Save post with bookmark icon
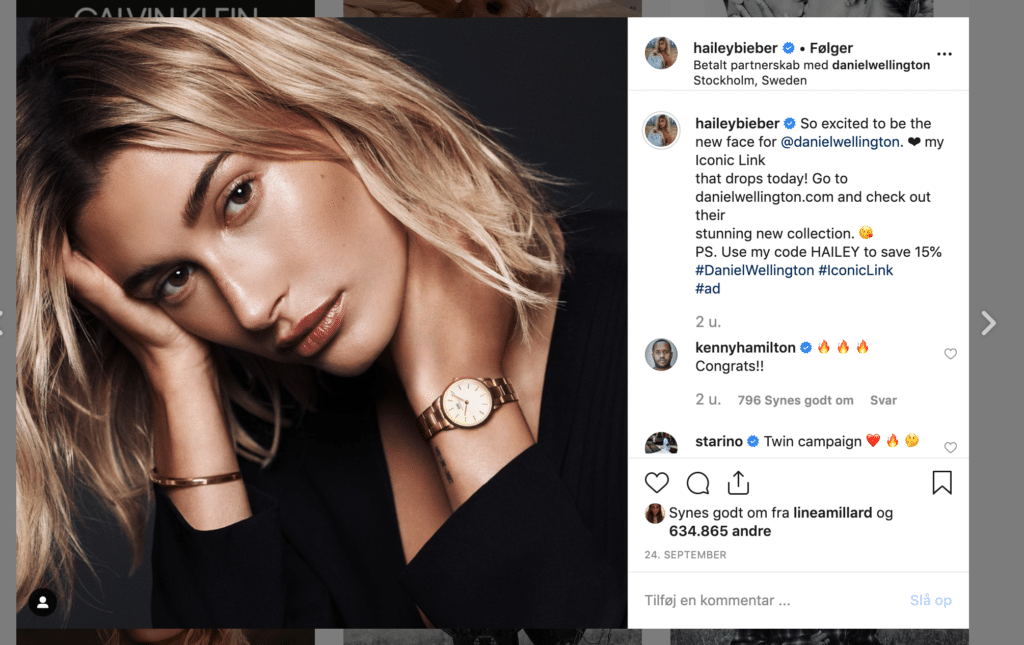This screenshot has height=645, width=1024. (x=942, y=482)
